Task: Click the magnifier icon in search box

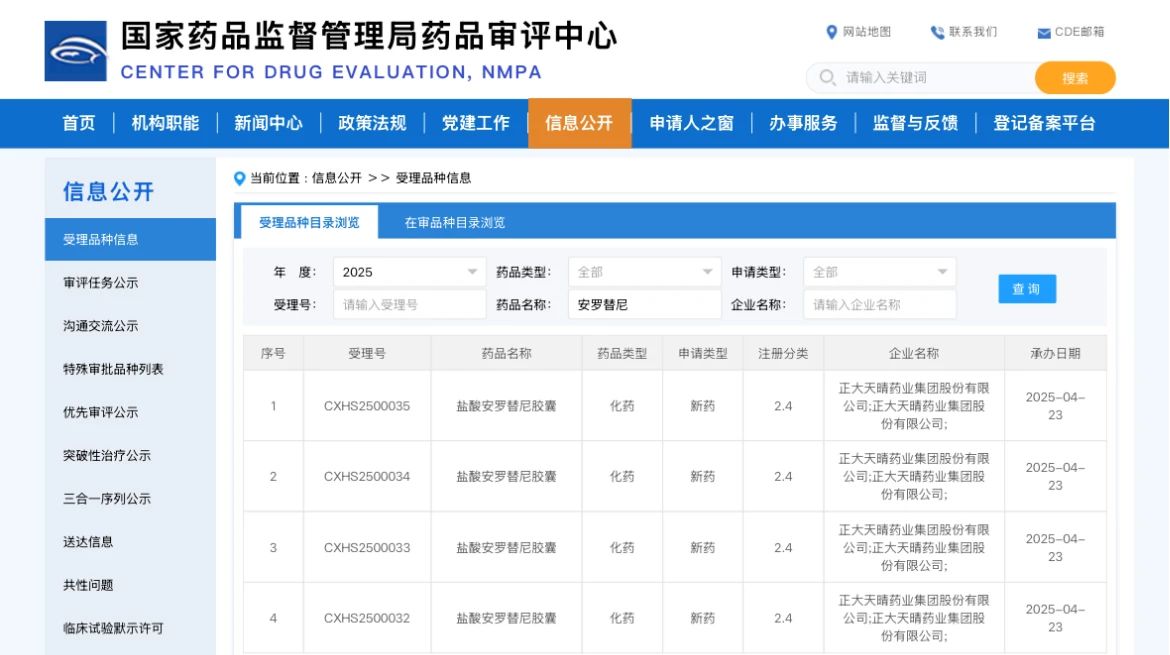Action: tap(827, 78)
